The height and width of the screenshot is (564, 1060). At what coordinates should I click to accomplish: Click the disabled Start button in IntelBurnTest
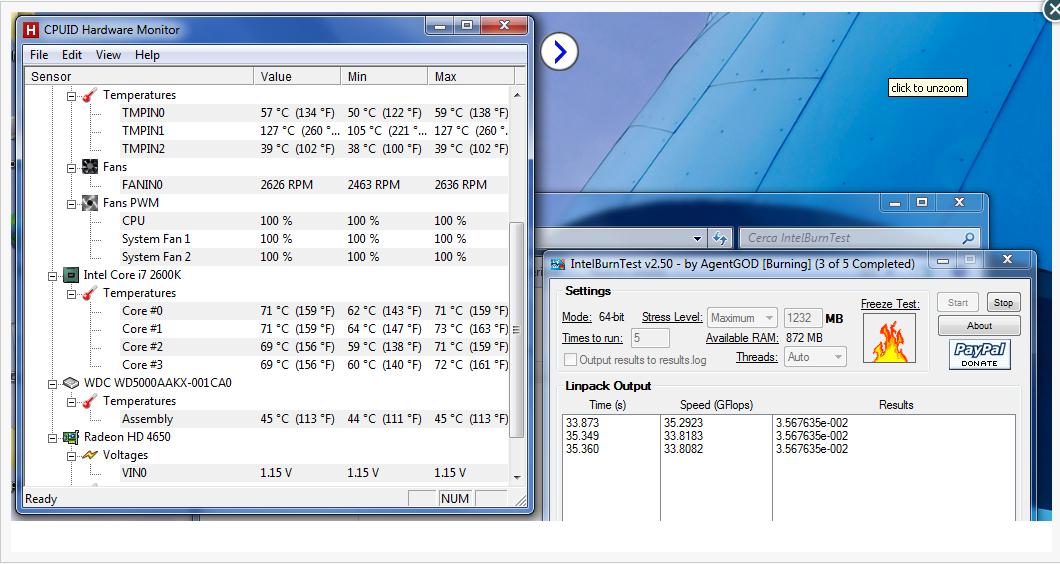click(957, 302)
